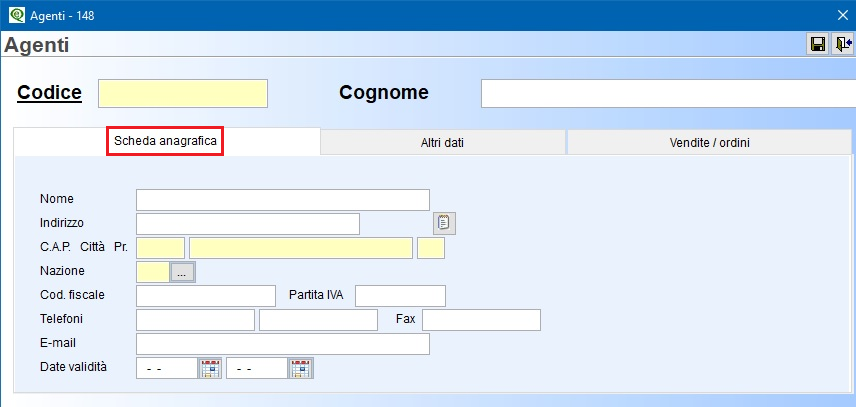Click the underlined Codice label
Viewport: 856px width, 407px height.
tap(50, 93)
